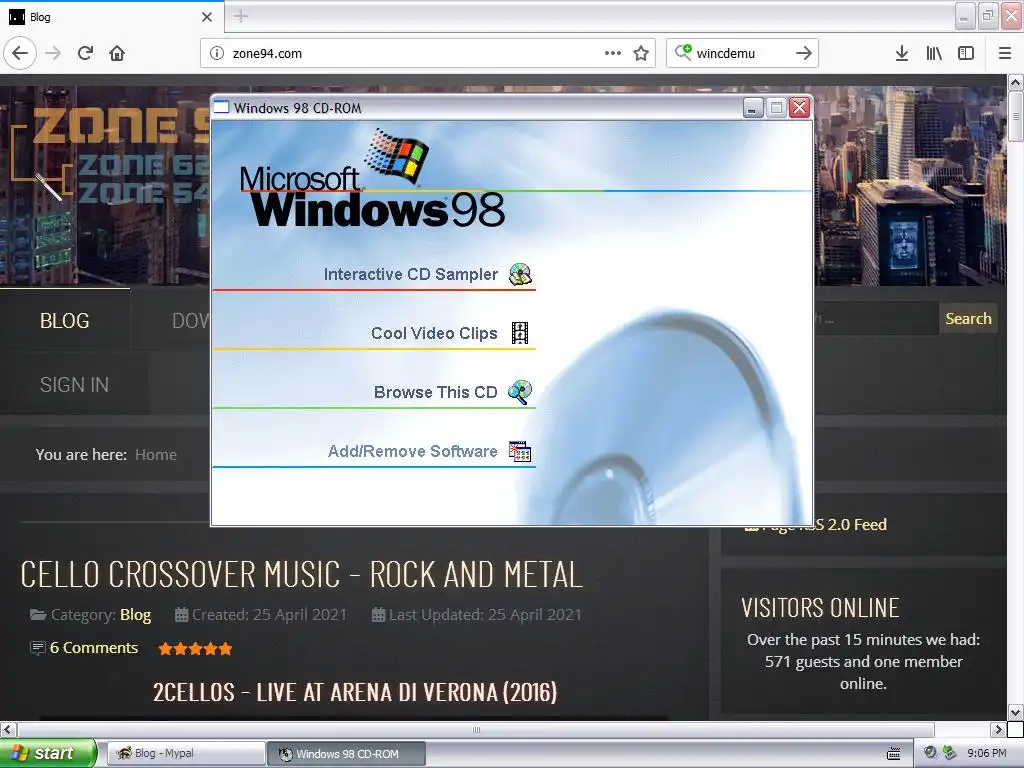The image size is (1024, 768).
Task: Click the Windows 98 CD-ROM title bar icon
Action: pos(222,107)
